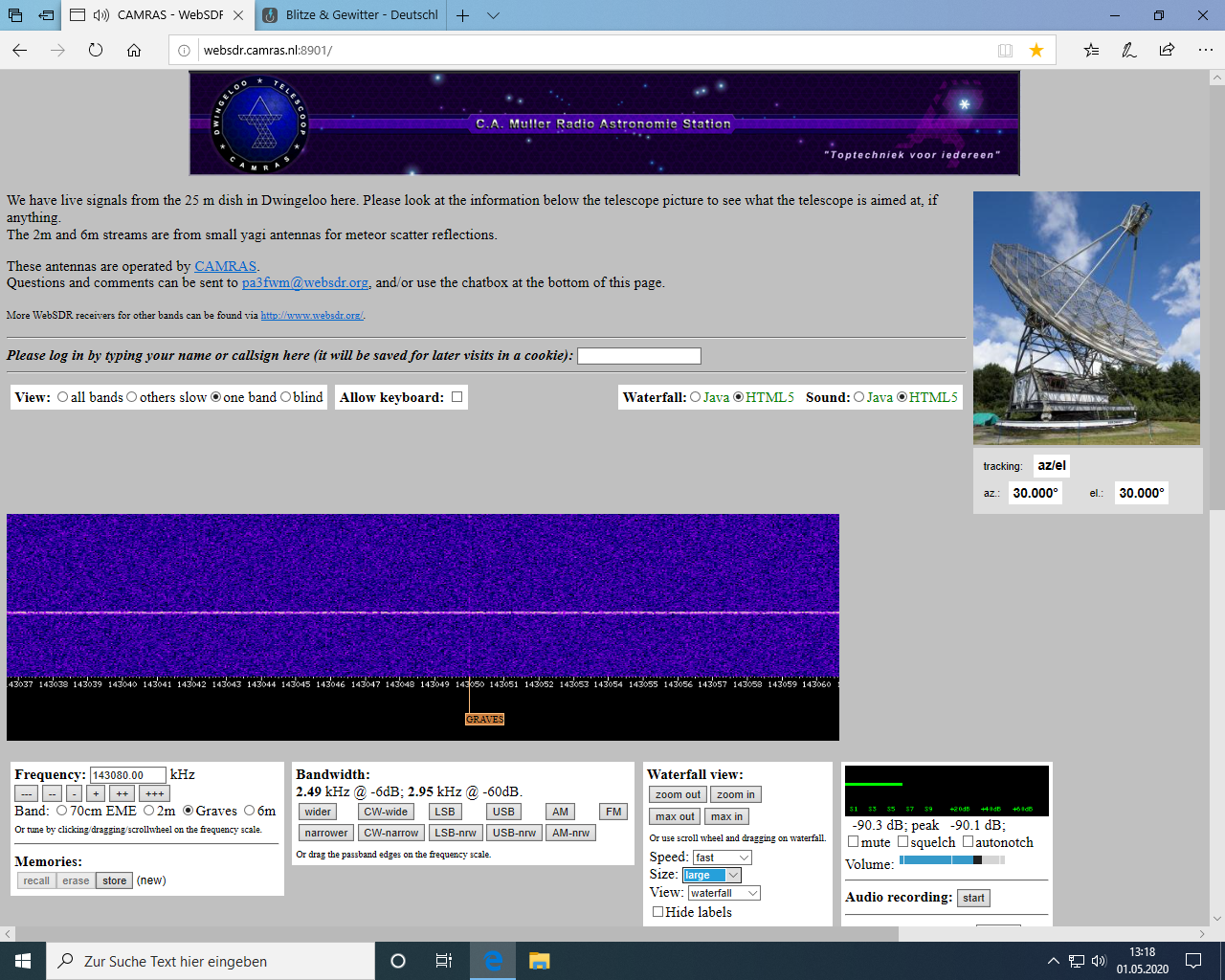The width and height of the screenshot is (1225, 980).
Task: Open Cortana from the taskbar circle
Action: [398, 961]
